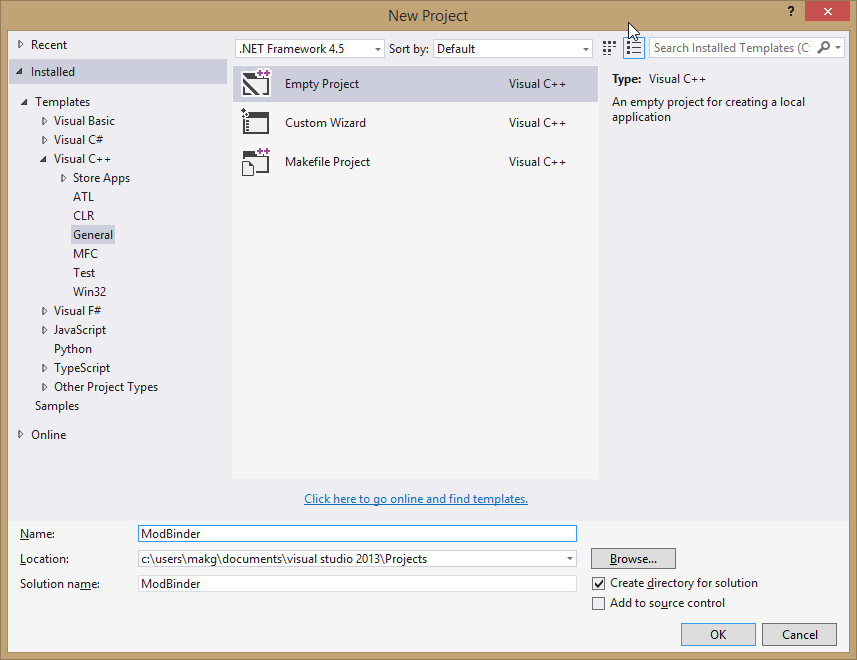Click the OK button
857x660 pixels.
pos(718,634)
